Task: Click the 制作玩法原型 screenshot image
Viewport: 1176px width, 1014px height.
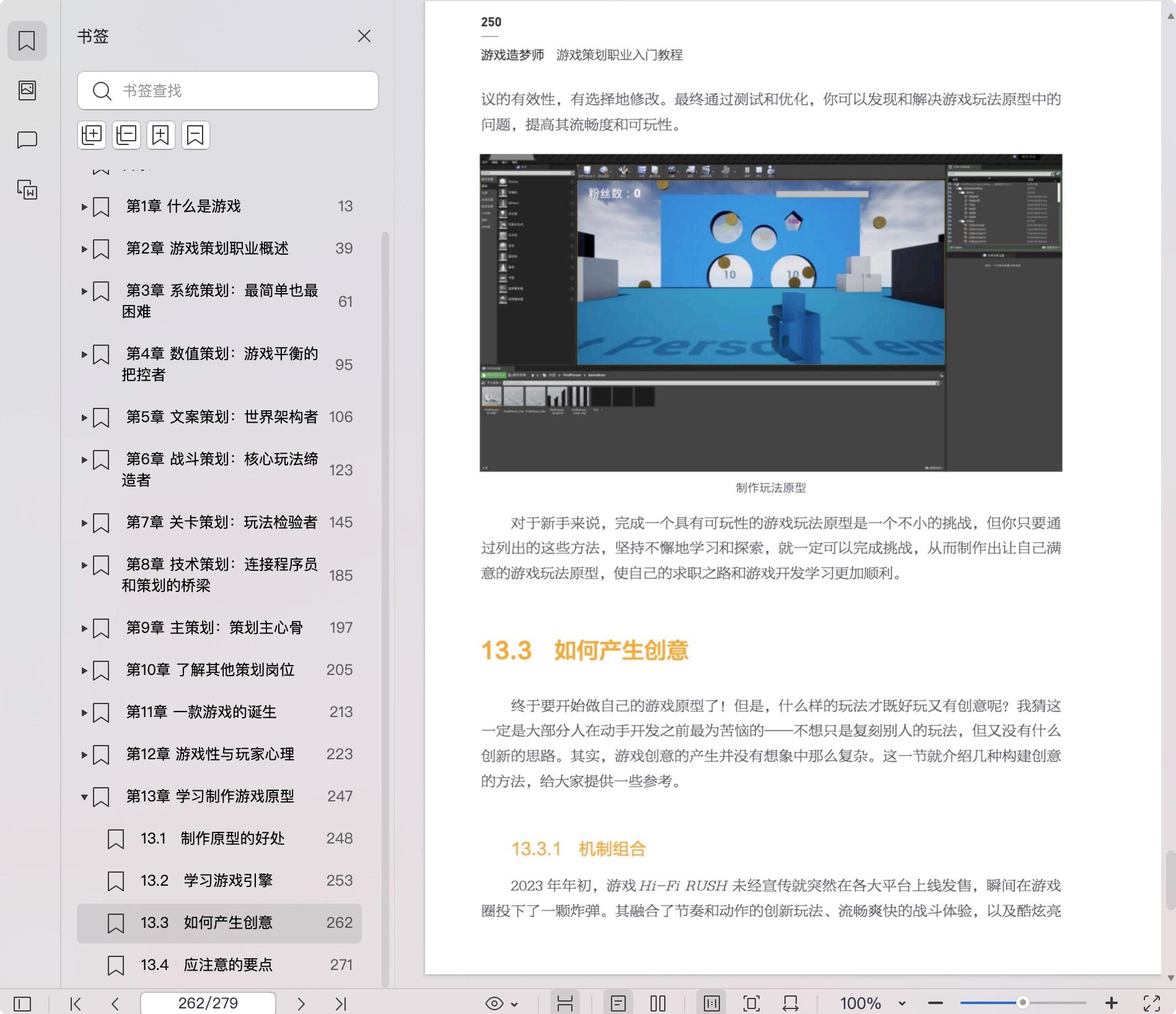Action: [771, 313]
